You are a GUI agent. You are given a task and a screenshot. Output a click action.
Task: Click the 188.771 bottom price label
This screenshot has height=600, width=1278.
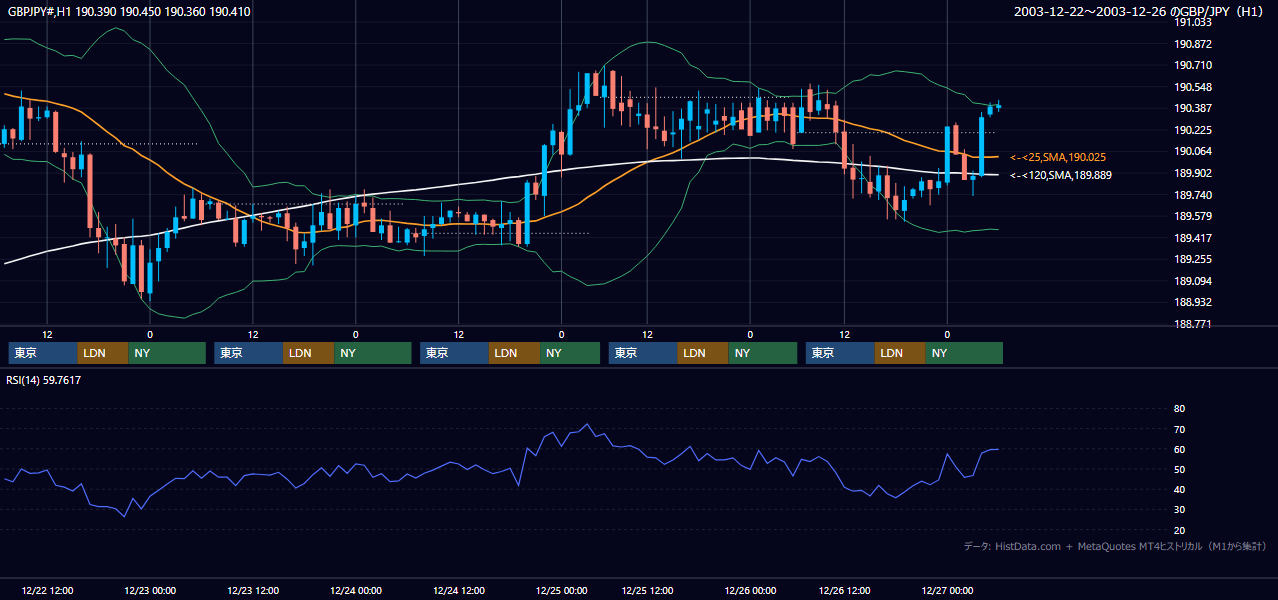pyautogui.click(x=1193, y=324)
